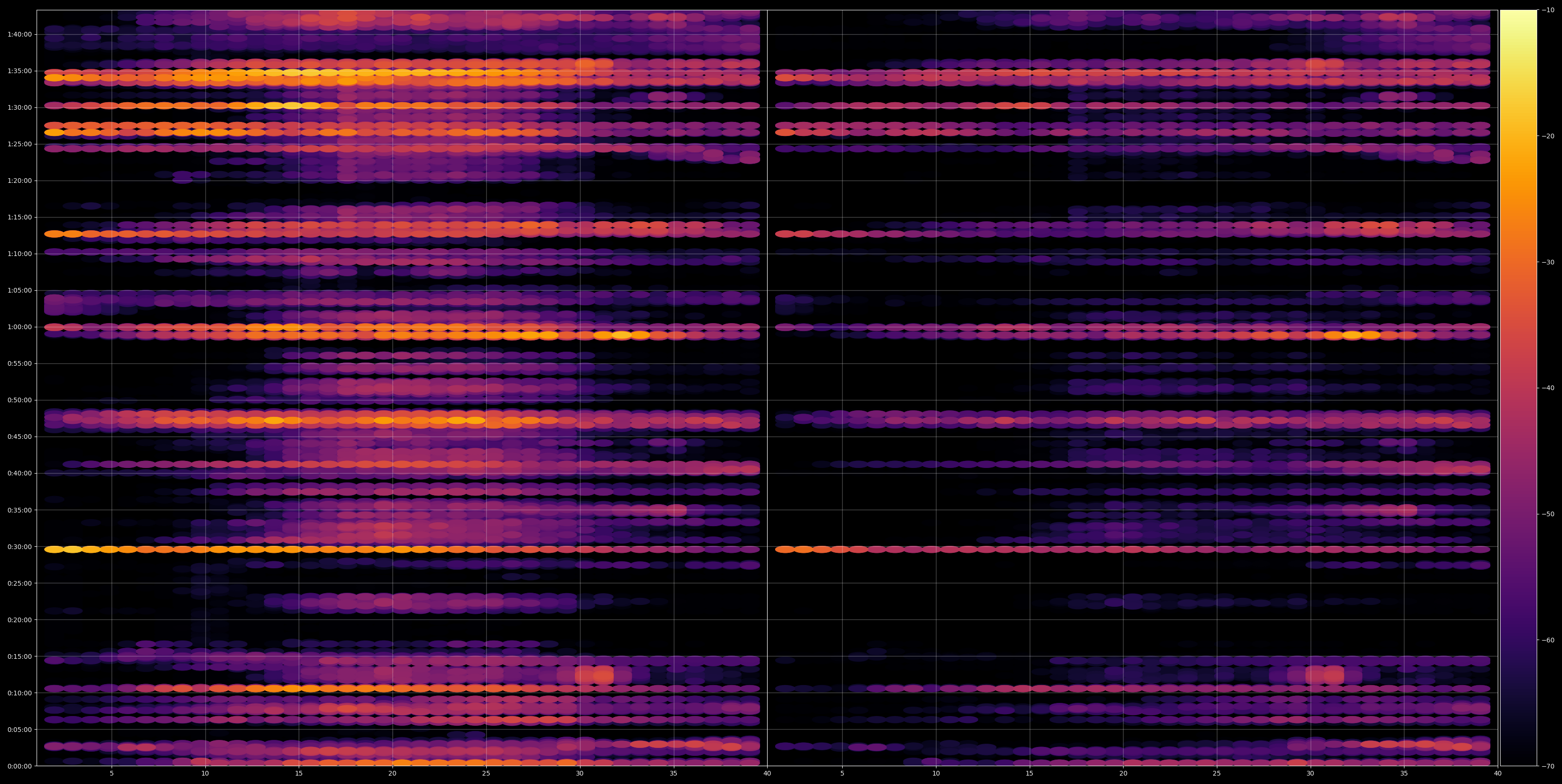Select the 0:10:00 y-axis label

tap(19, 693)
